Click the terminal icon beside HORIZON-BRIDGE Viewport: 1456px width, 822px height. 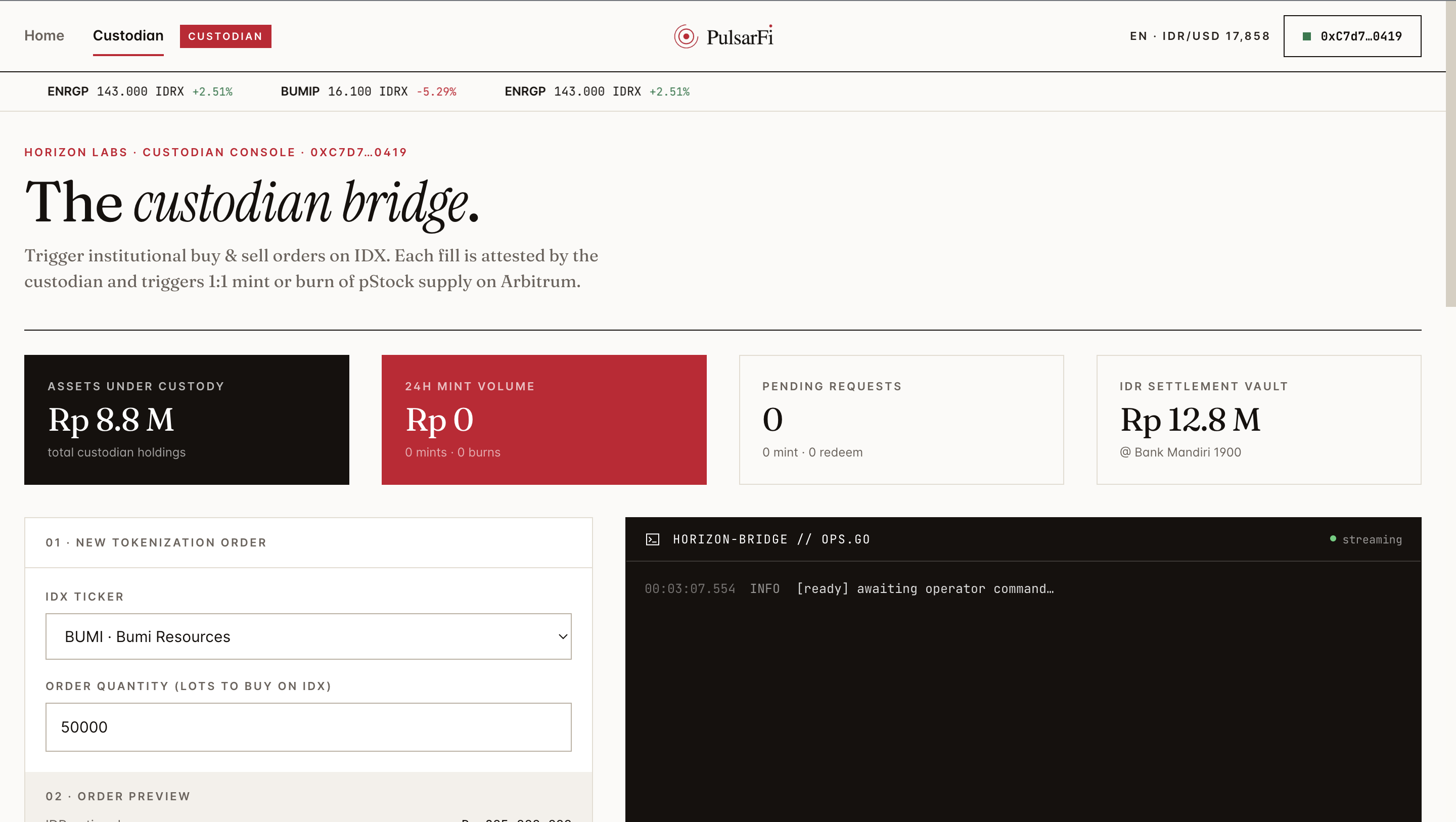click(x=652, y=539)
